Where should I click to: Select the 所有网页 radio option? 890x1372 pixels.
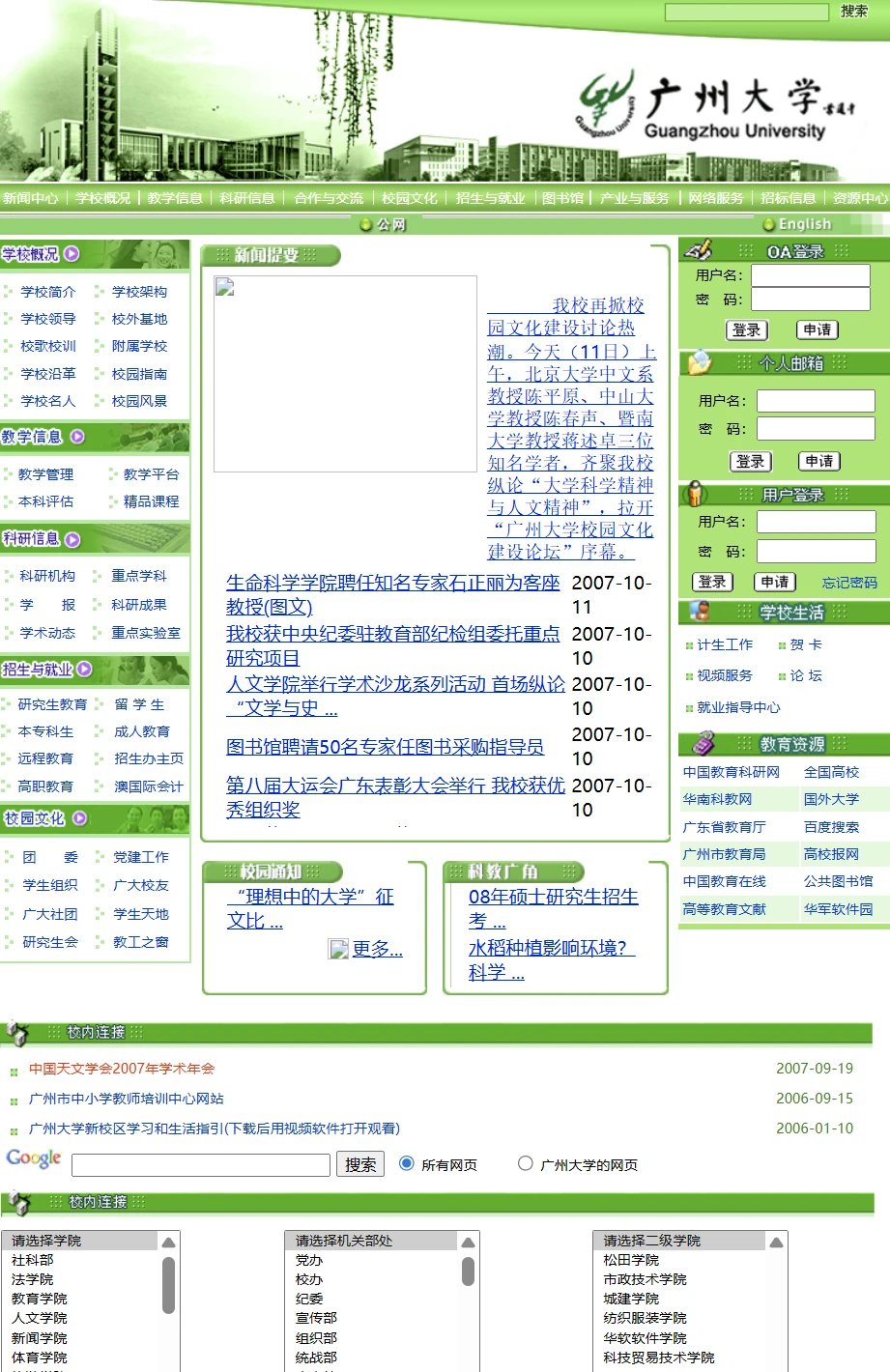406,1163
